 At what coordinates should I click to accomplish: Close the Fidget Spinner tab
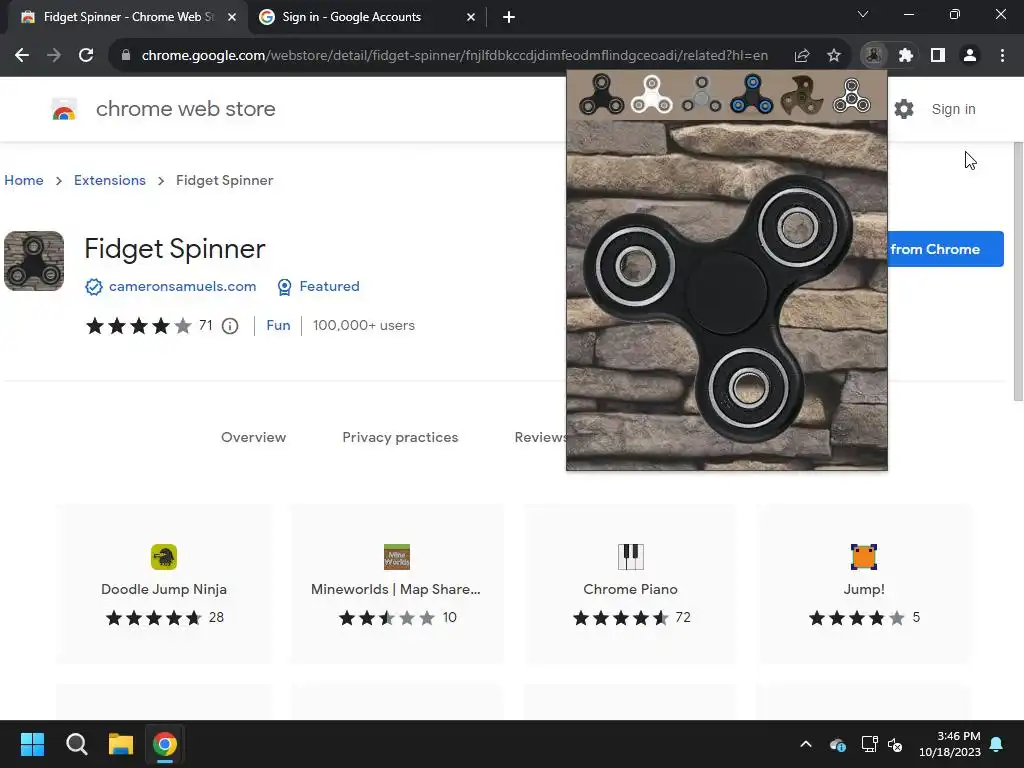pyautogui.click(x=232, y=17)
